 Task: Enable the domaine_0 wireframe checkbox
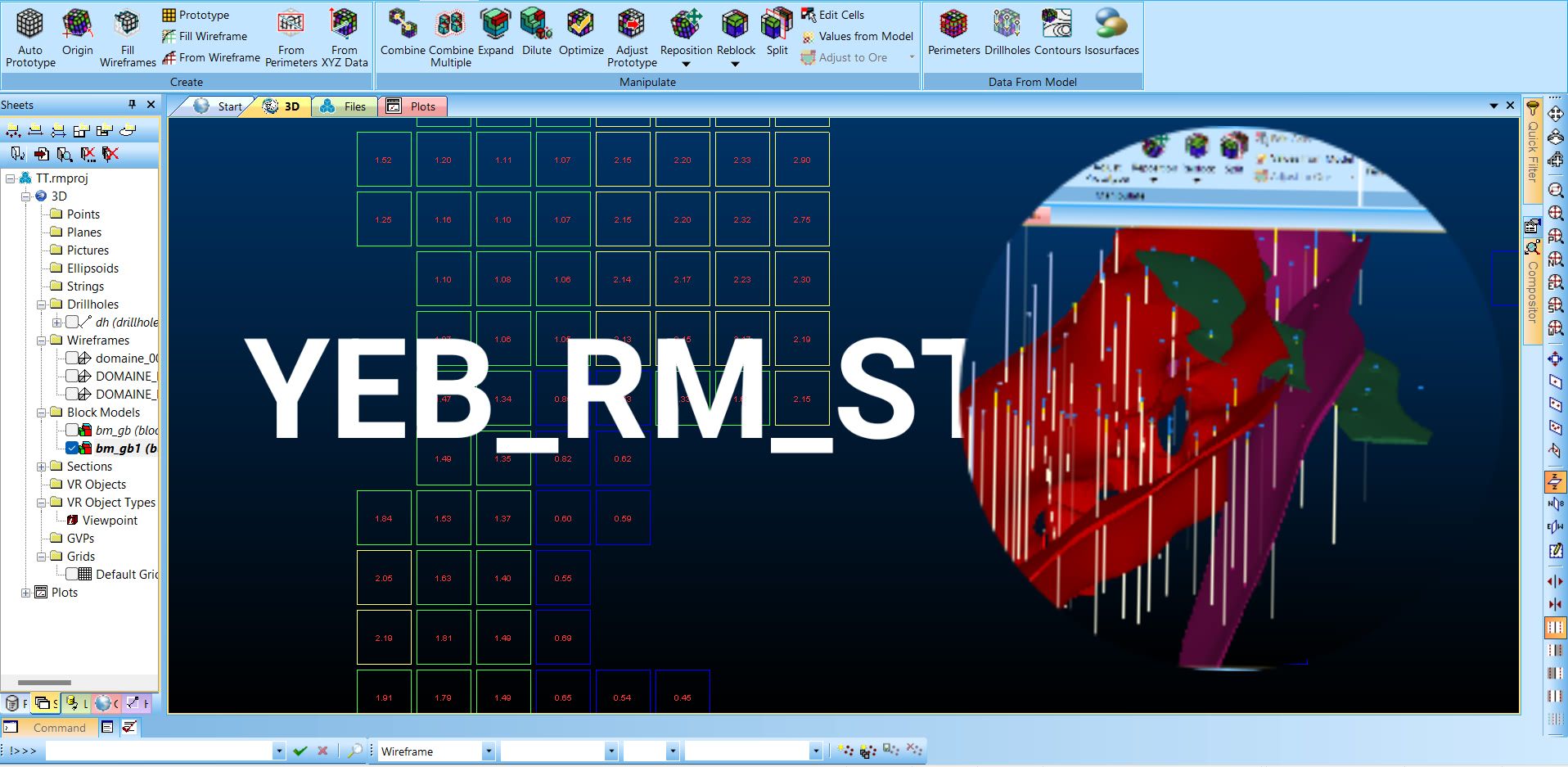[x=72, y=358]
